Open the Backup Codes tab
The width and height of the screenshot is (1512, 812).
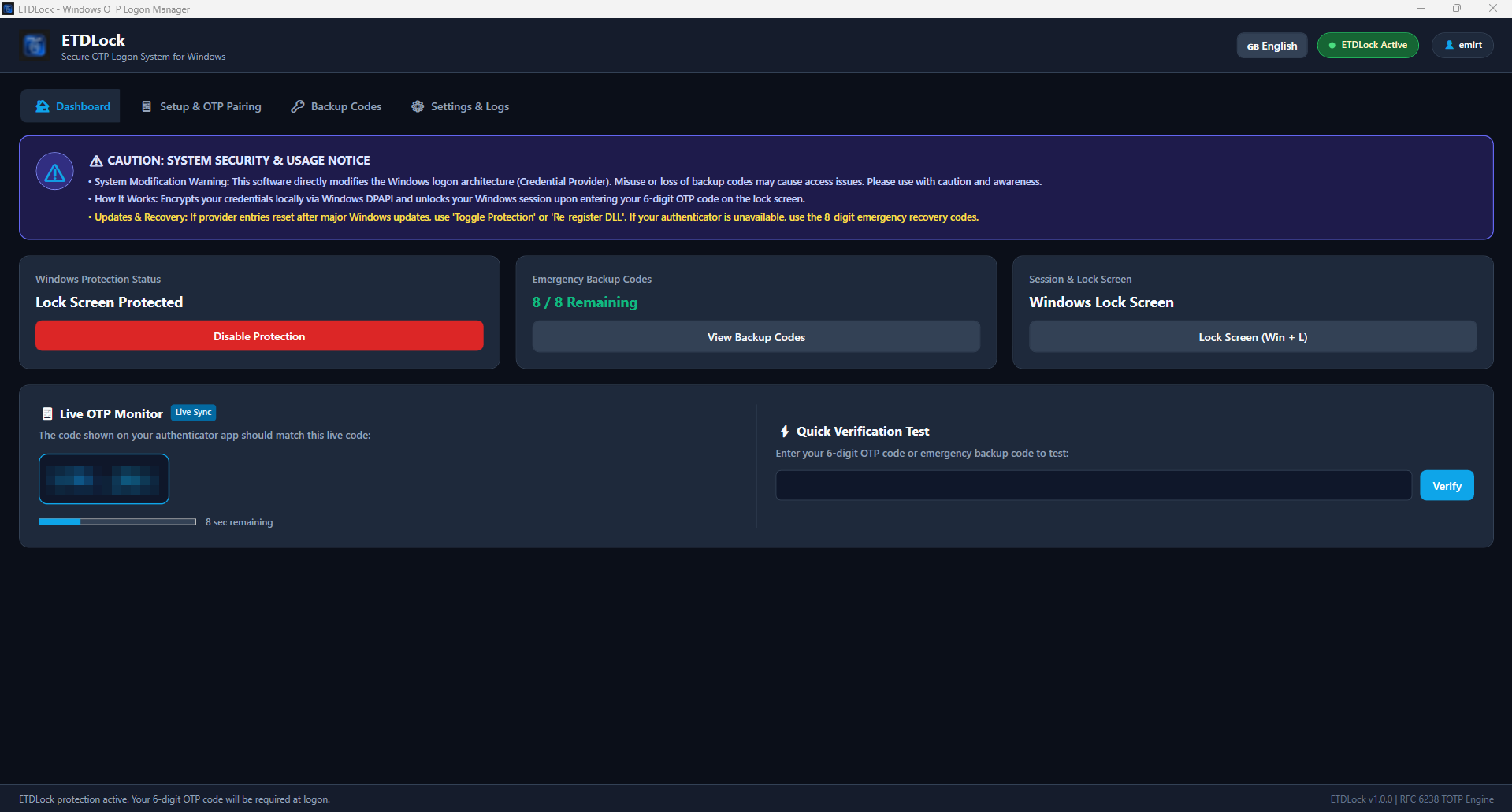(x=336, y=106)
